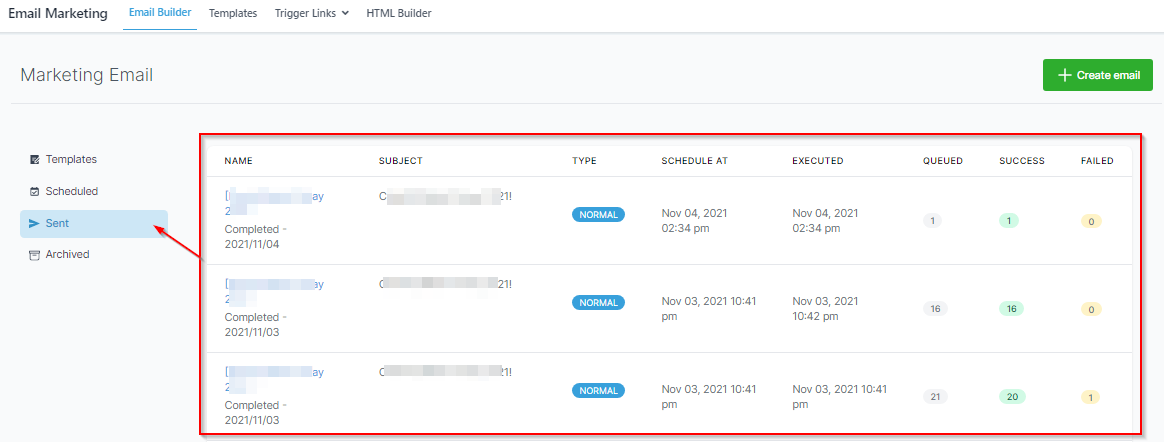Click the failed count badge showing 1
Viewport: 1164px width, 442px height.
1091,397
